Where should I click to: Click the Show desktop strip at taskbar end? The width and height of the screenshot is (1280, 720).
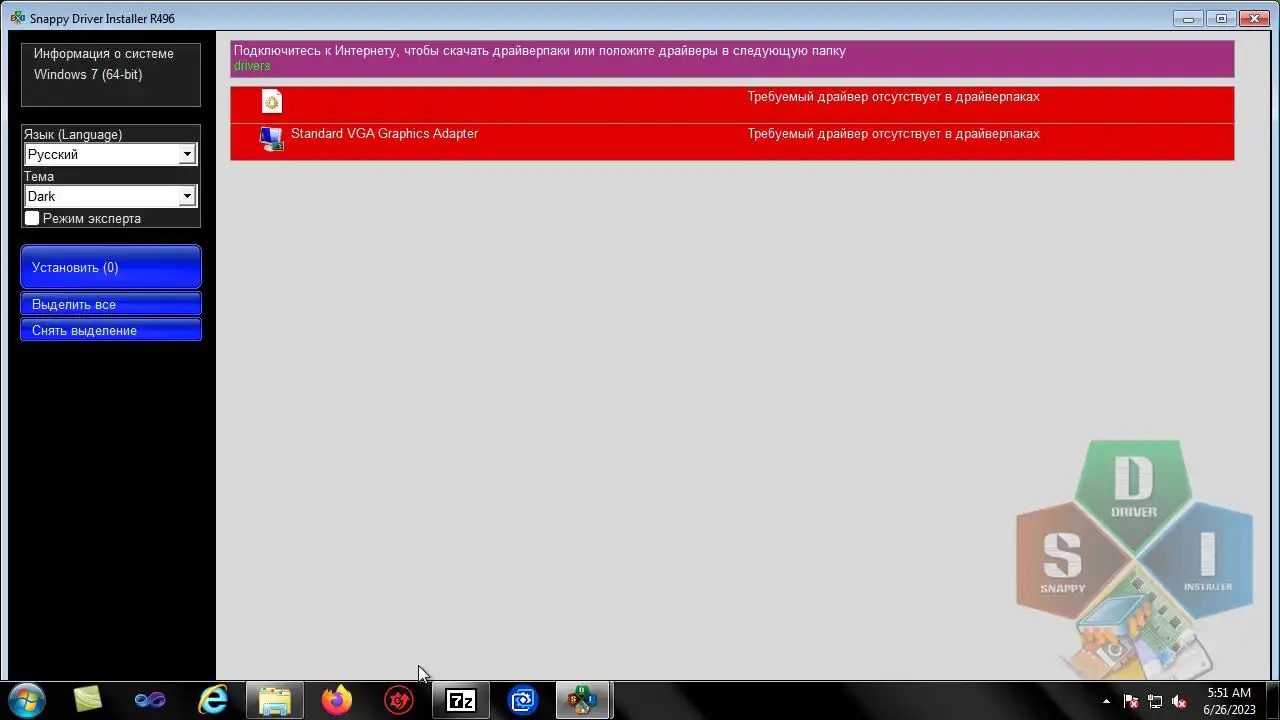point(1272,700)
